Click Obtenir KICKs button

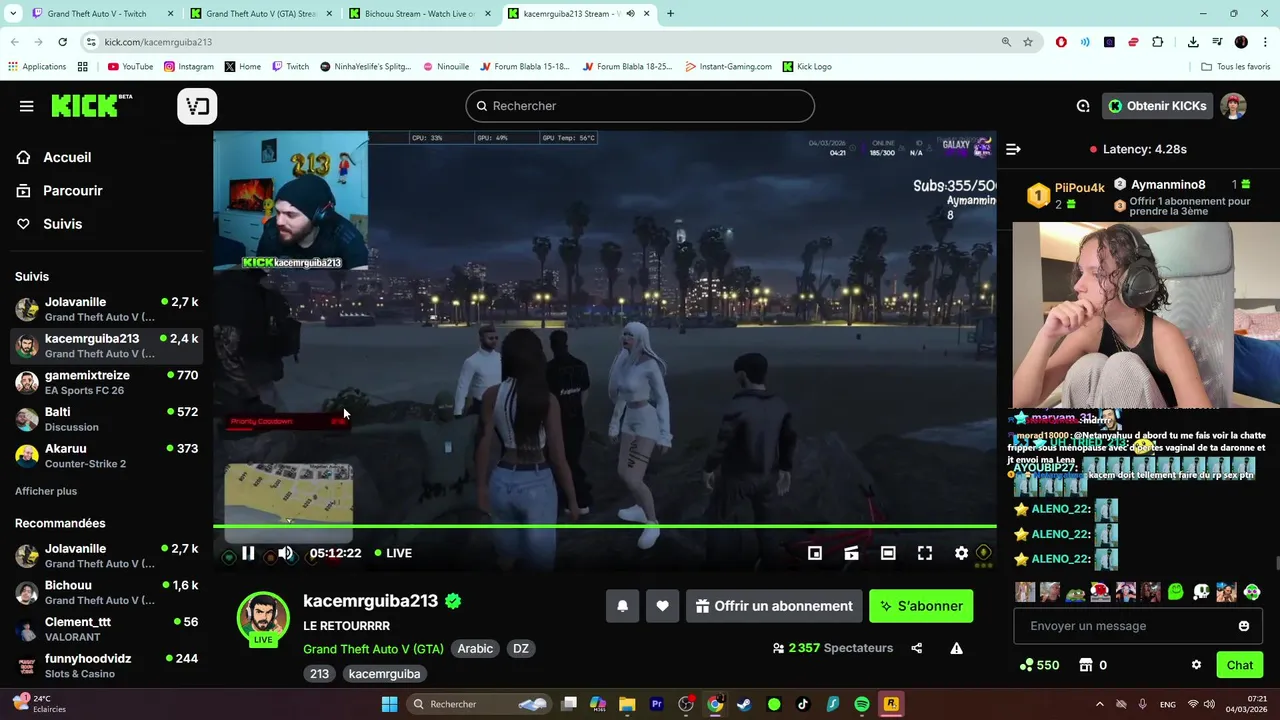pyautogui.click(x=1157, y=106)
